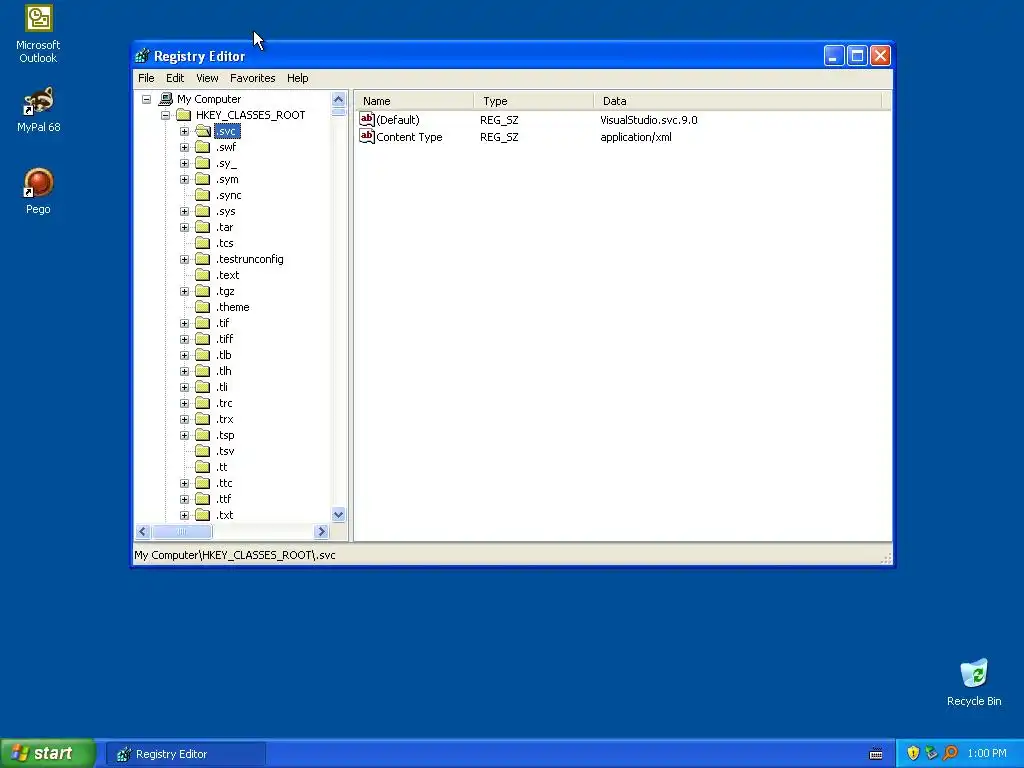This screenshot has width=1024, height=768.
Task: Click the tree horizontal scroll right arrow
Action: [x=321, y=532]
